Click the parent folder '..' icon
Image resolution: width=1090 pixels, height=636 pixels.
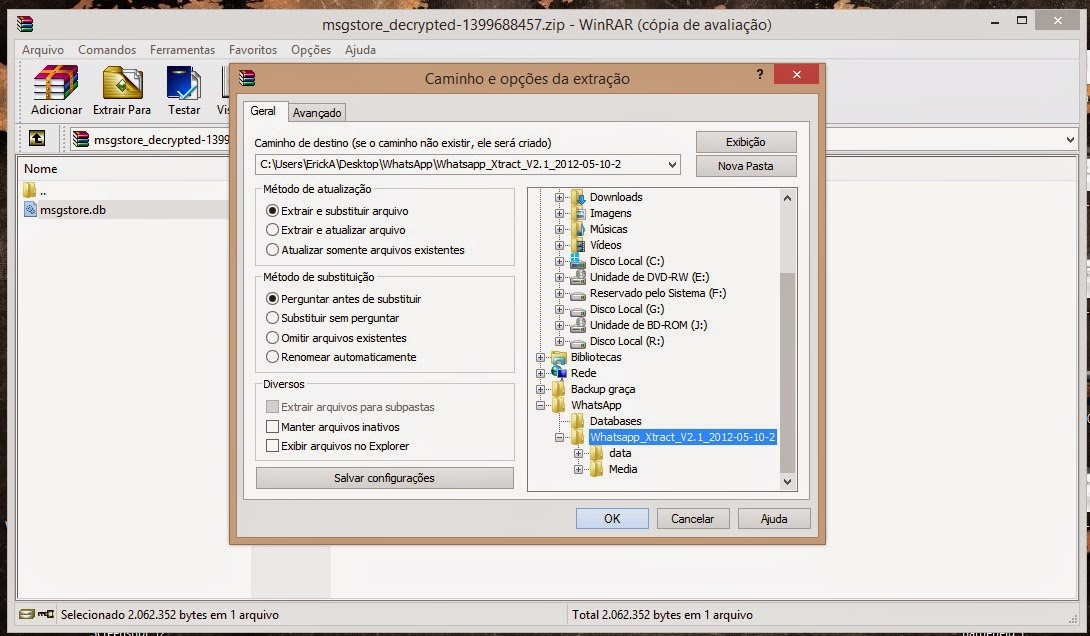pyautogui.click(x=29, y=190)
